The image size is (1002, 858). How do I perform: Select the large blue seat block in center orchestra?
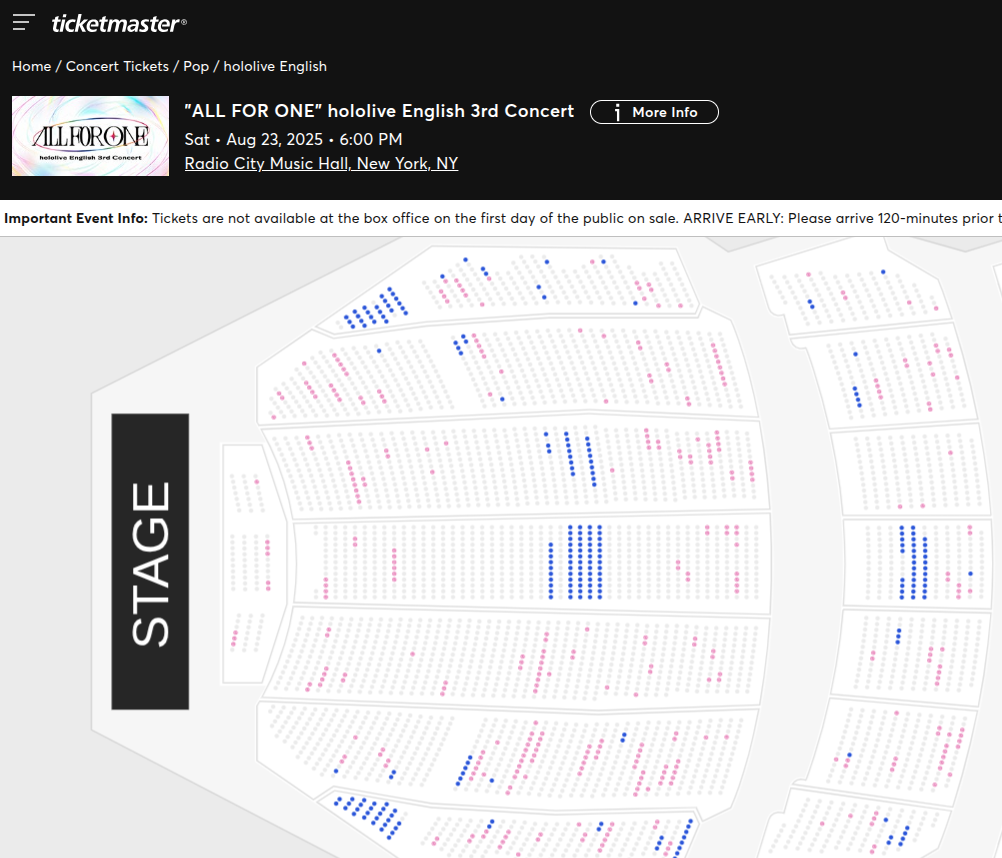576,562
